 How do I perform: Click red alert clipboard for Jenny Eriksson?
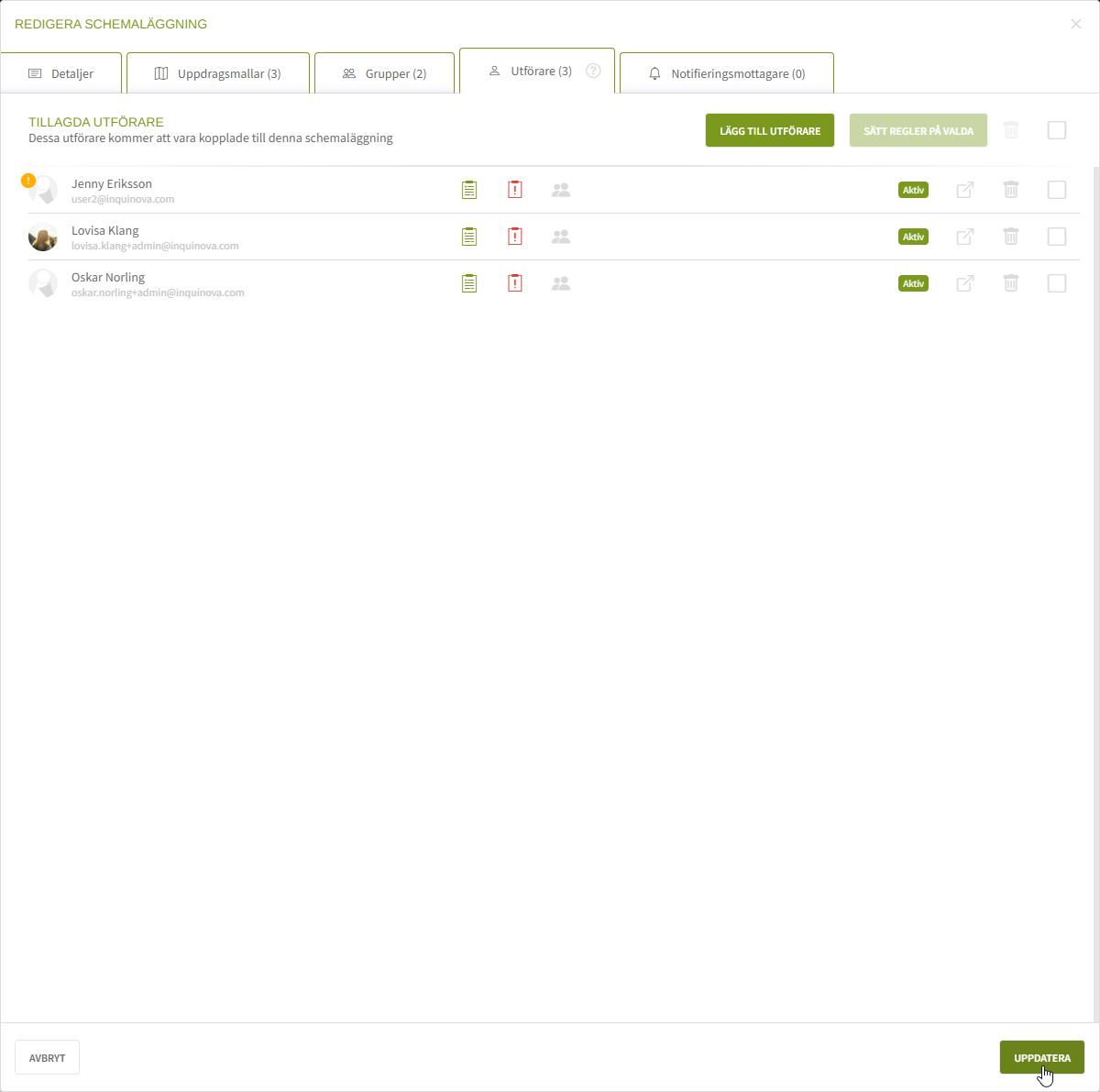(515, 190)
